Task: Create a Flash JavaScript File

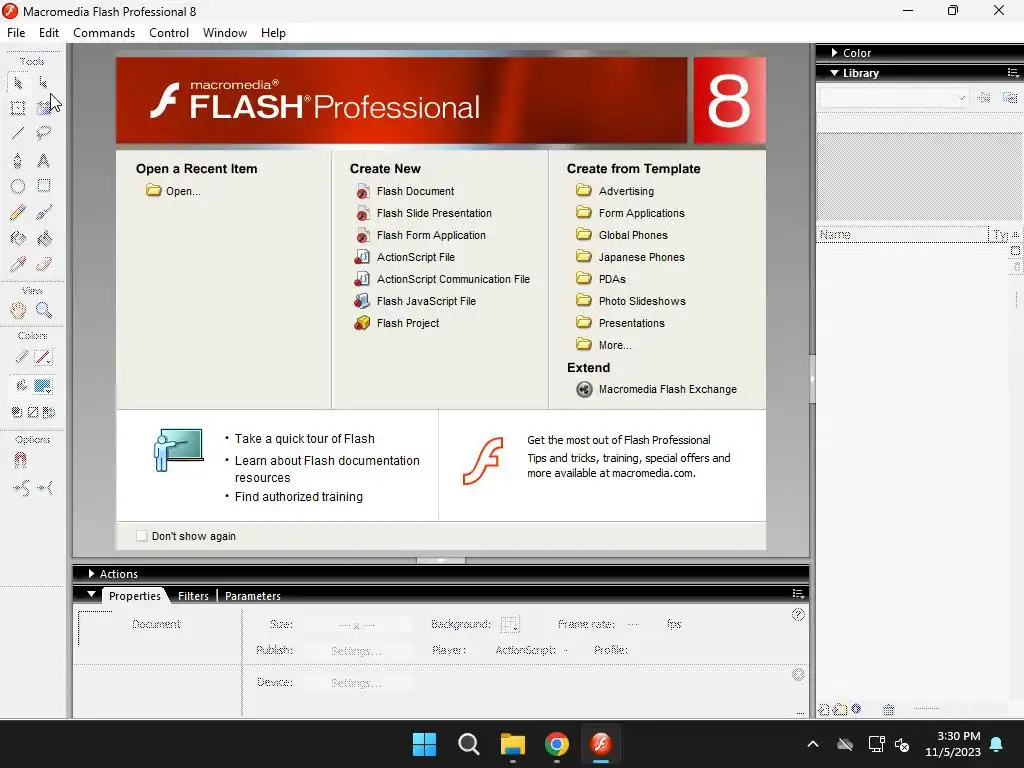Action: (415, 301)
